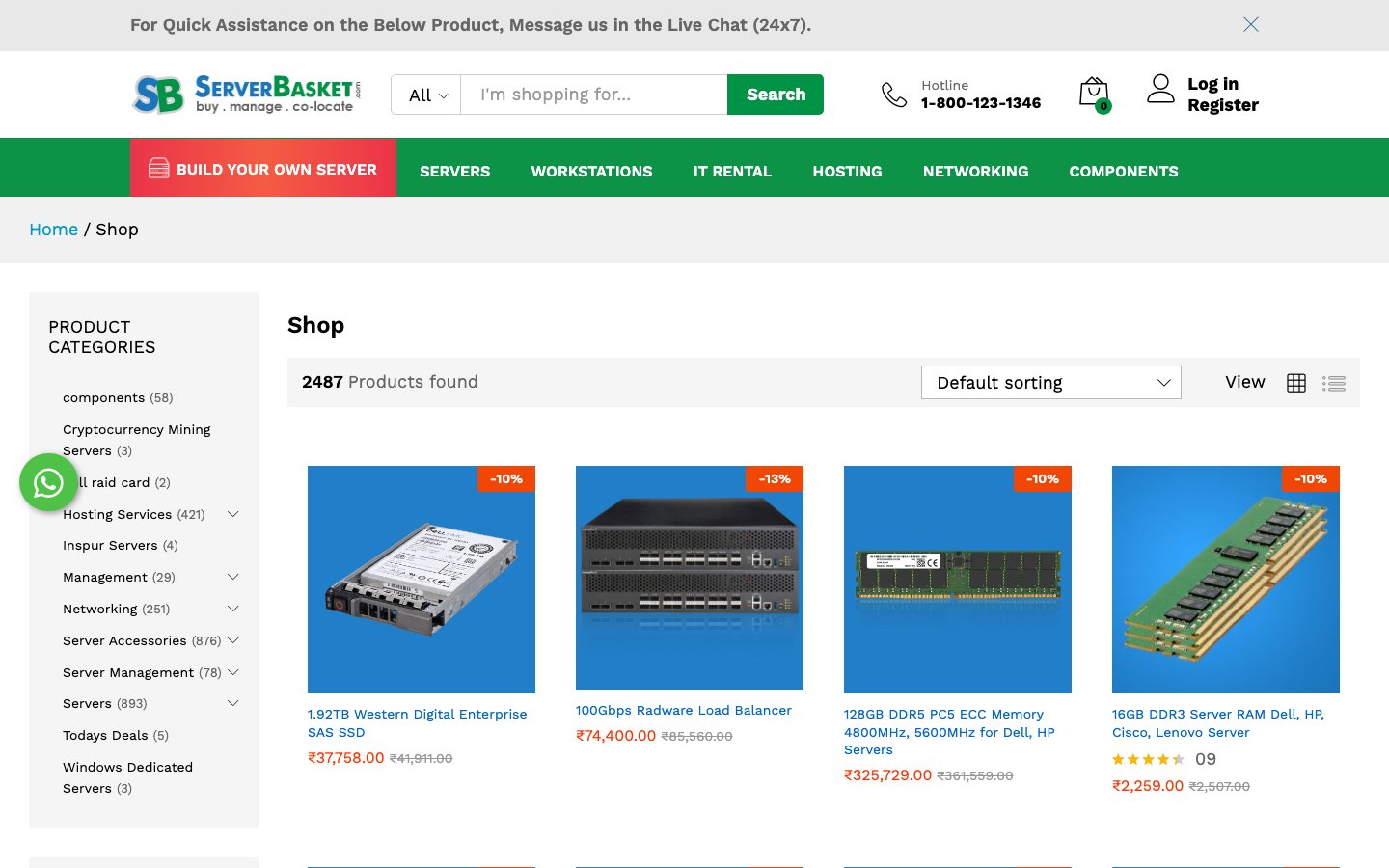1389x868 pixels.
Task: Select Hosting Services category link
Action: (x=117, y=514)
